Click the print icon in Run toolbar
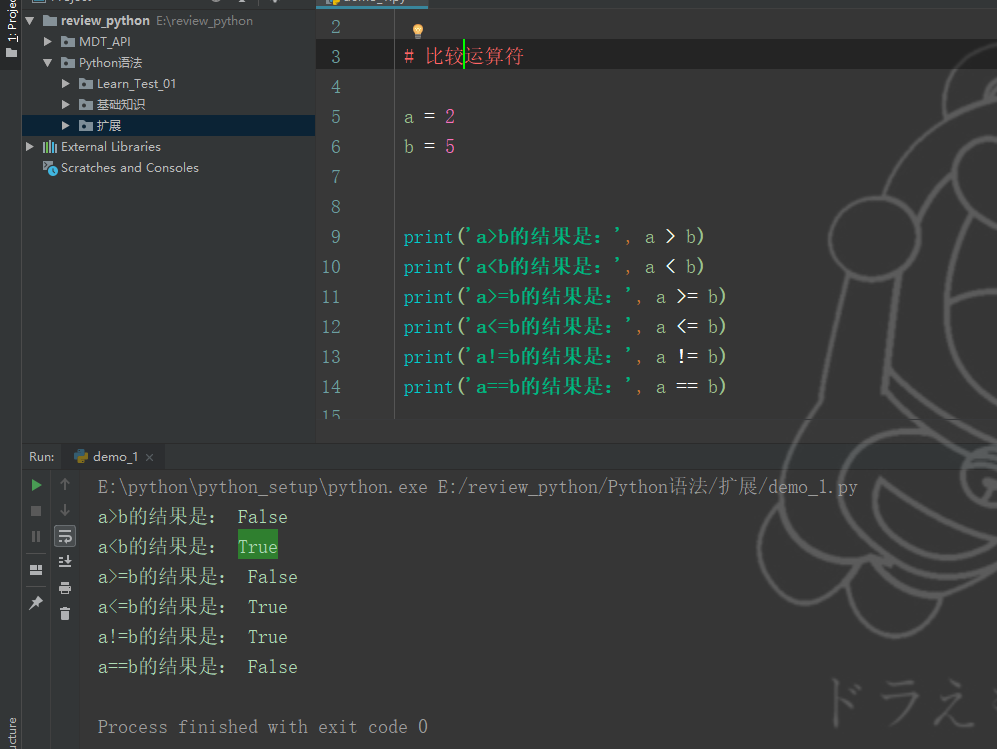This screenshot has width=997, height=749. pyautogui.click(x=65, y=588)
